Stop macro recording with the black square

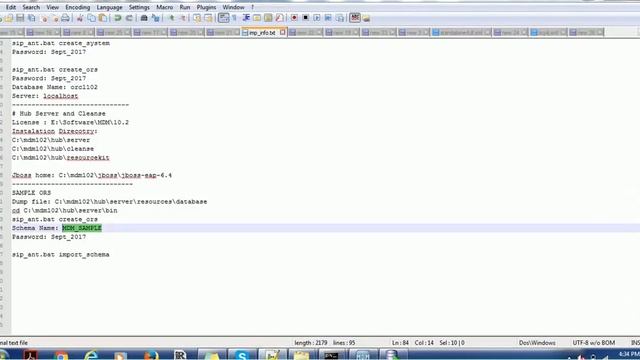pyautogui.click(x=305, y=18)
